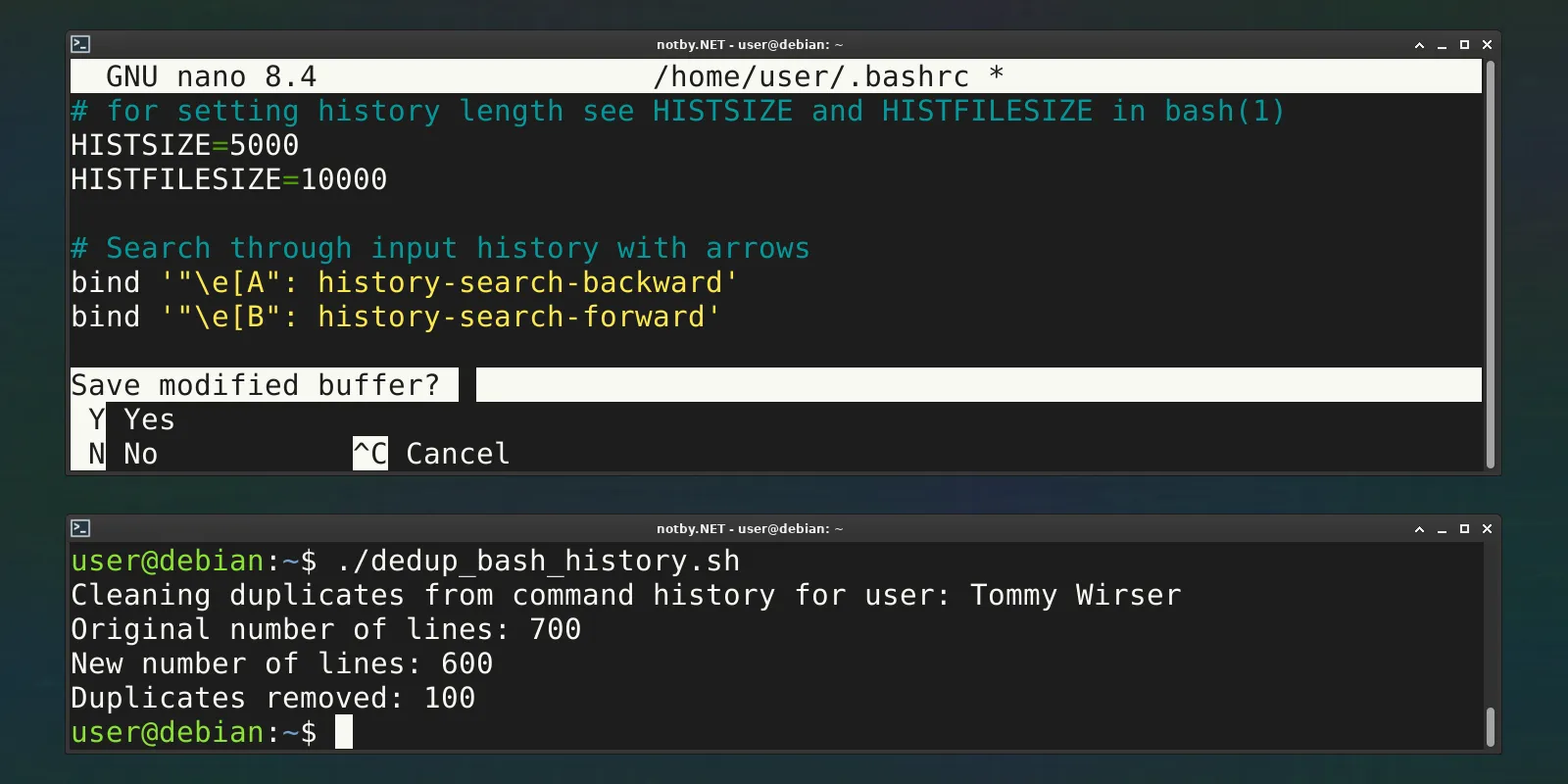This screenshot has width=1568, height=784.
Task: Click the history-search-backward bind line
Action: click(404, 282)
